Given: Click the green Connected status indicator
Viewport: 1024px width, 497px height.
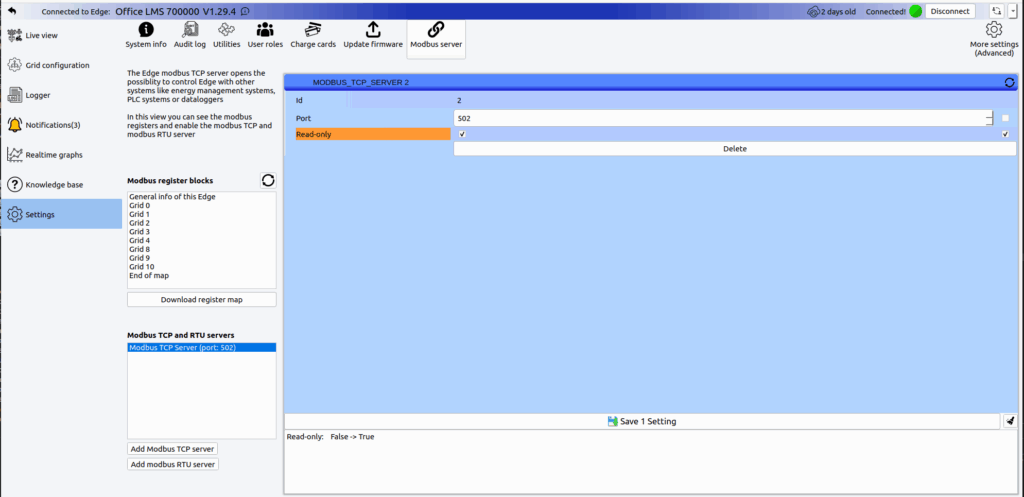Looking at the screenshot, I should click(x=916, y=11).
